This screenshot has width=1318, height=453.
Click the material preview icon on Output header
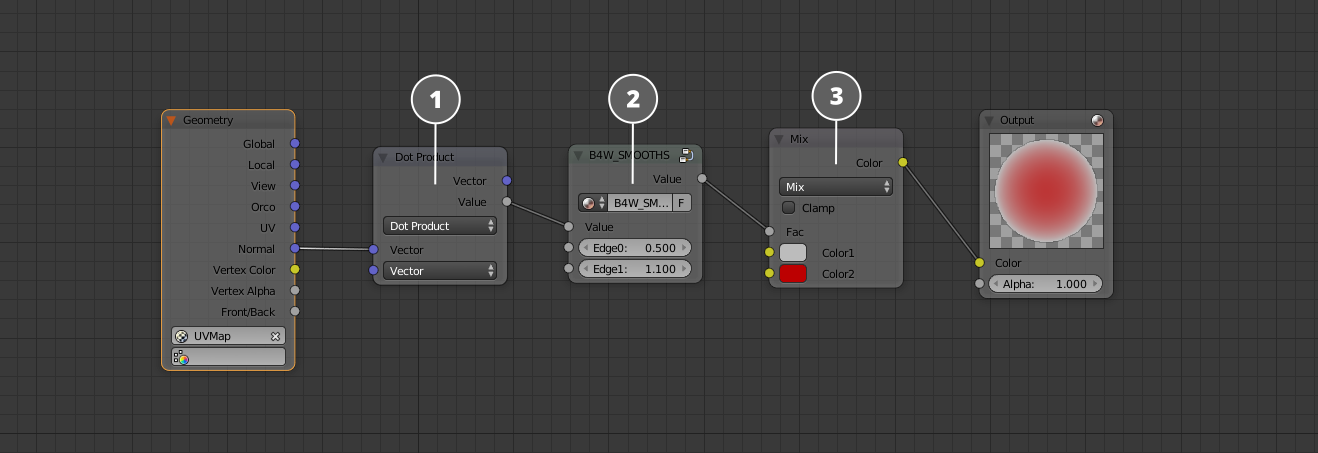1097,120
